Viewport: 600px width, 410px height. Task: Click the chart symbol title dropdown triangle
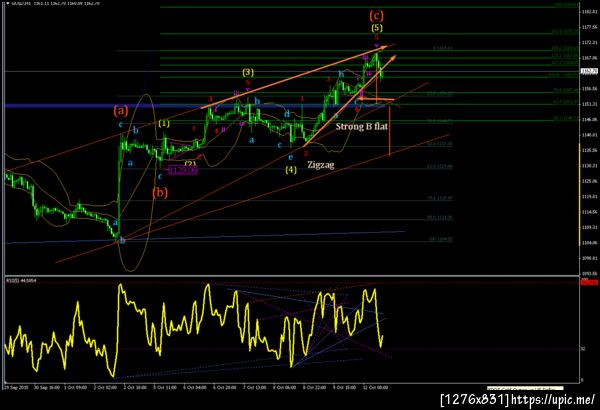7,3
